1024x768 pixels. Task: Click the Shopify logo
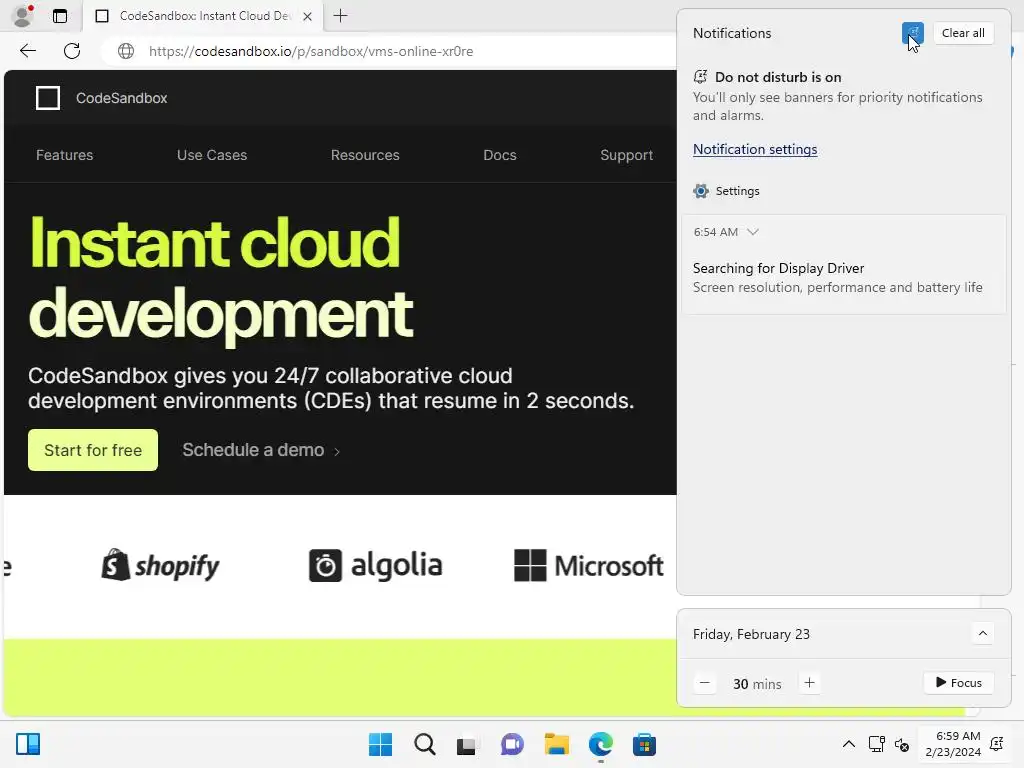(160, 566)
